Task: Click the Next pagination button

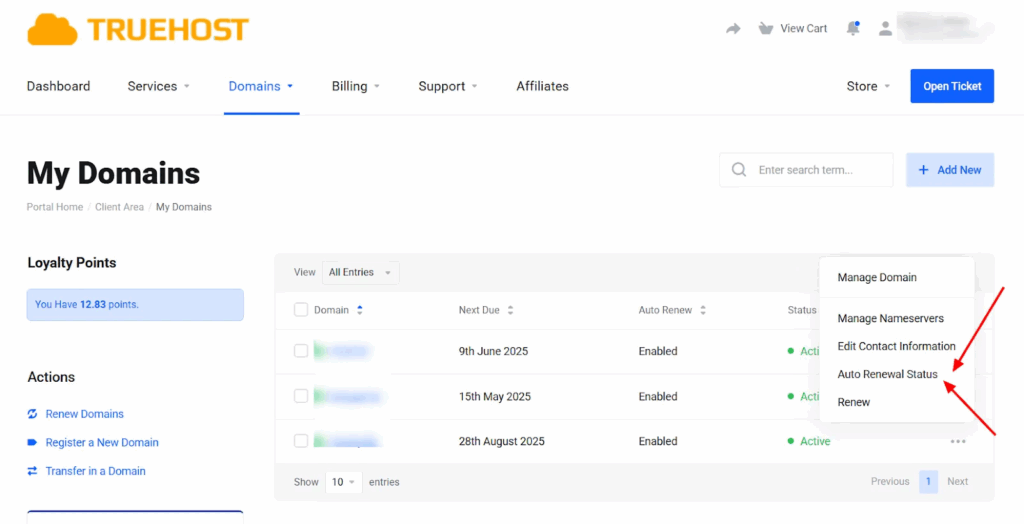Action: [x=957, y=482]
